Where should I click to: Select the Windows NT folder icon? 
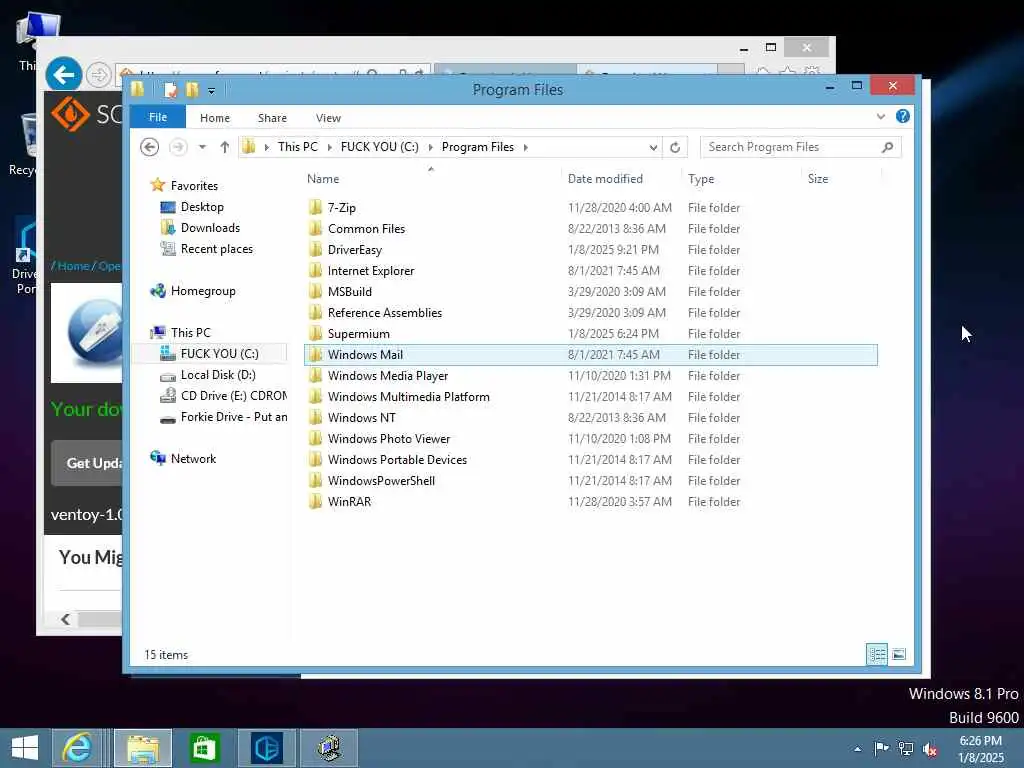coord(315,417)
